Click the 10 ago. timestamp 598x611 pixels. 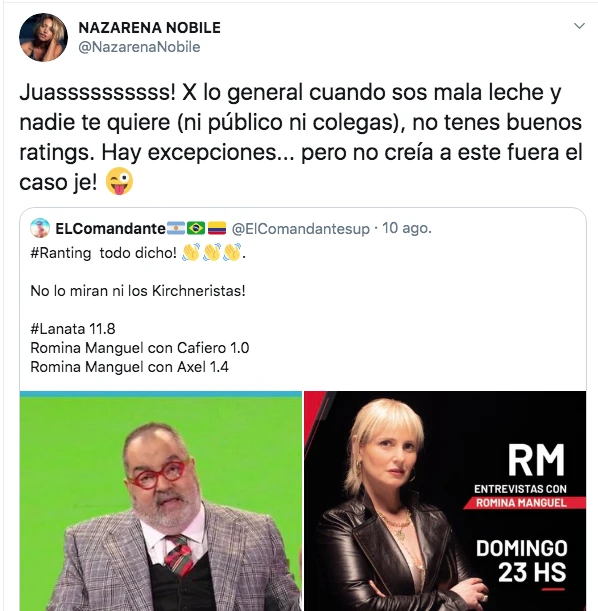[407, 228]
